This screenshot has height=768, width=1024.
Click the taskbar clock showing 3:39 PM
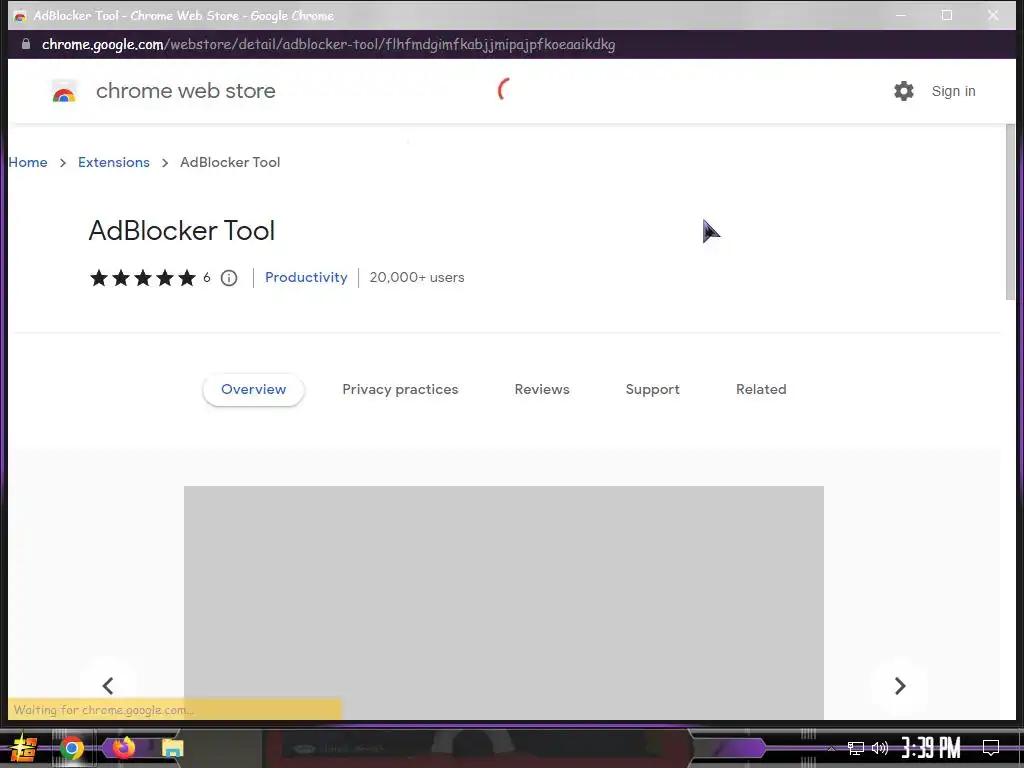coord(931,748)
